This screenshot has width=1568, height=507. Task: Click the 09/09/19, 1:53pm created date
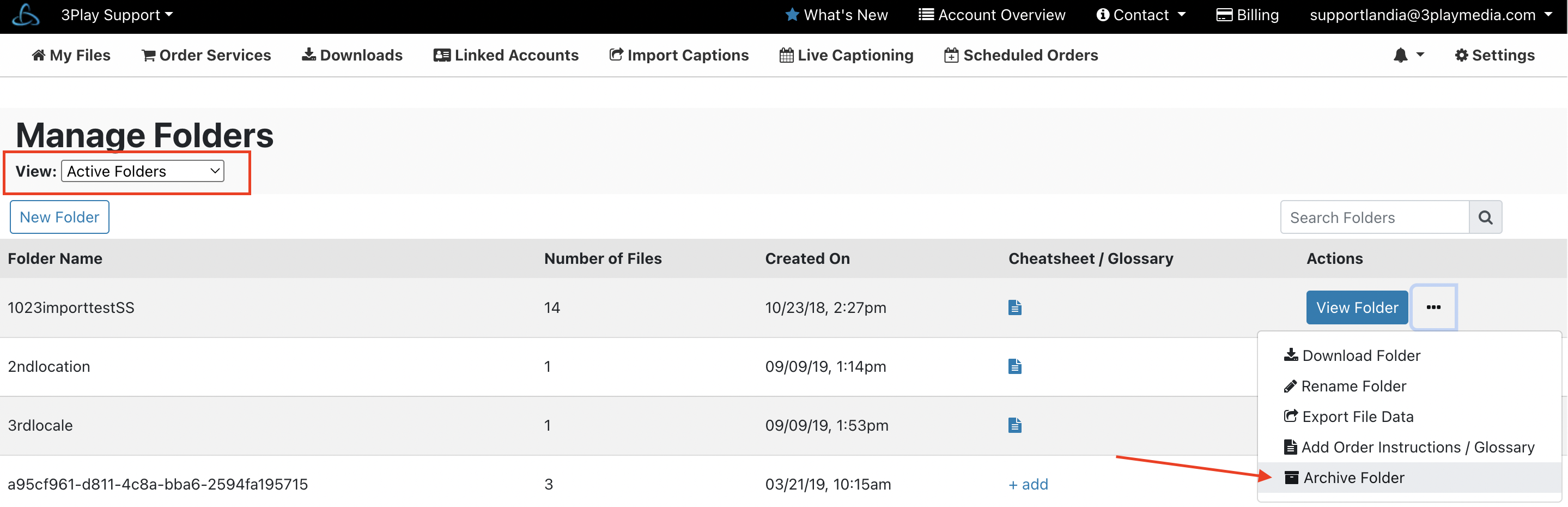click(x=826, y=425)
